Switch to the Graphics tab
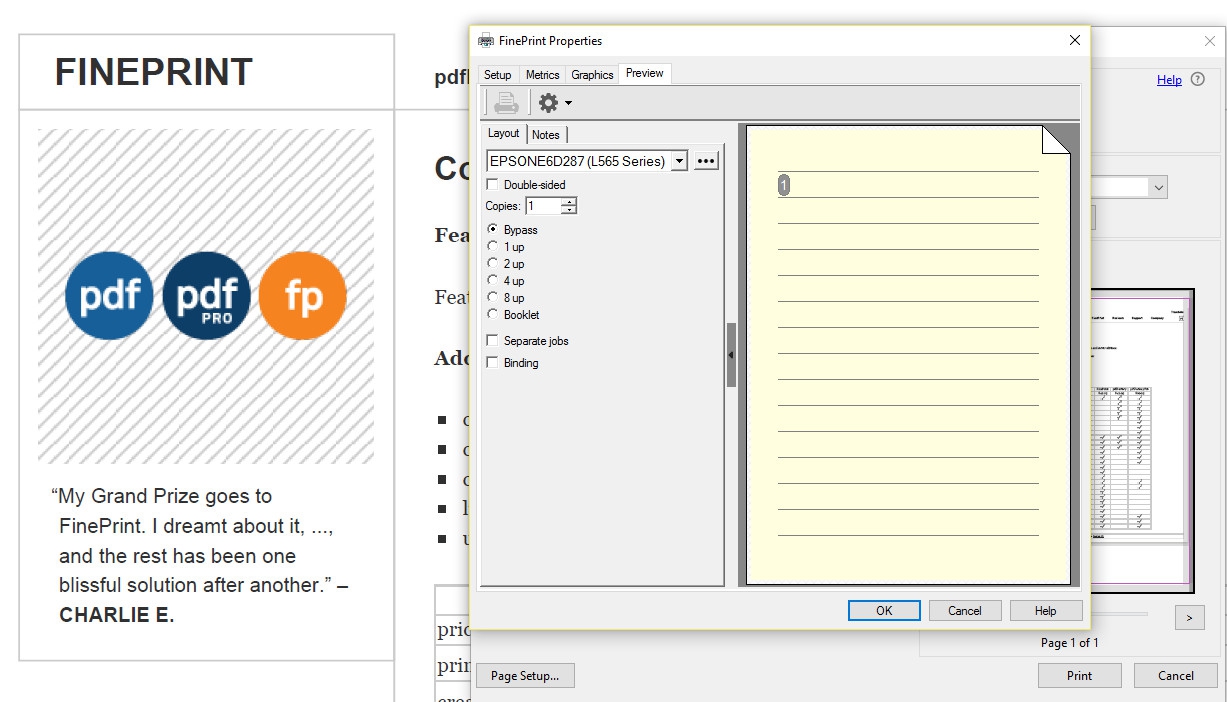Screen dimensions: 1227x702 592,75
